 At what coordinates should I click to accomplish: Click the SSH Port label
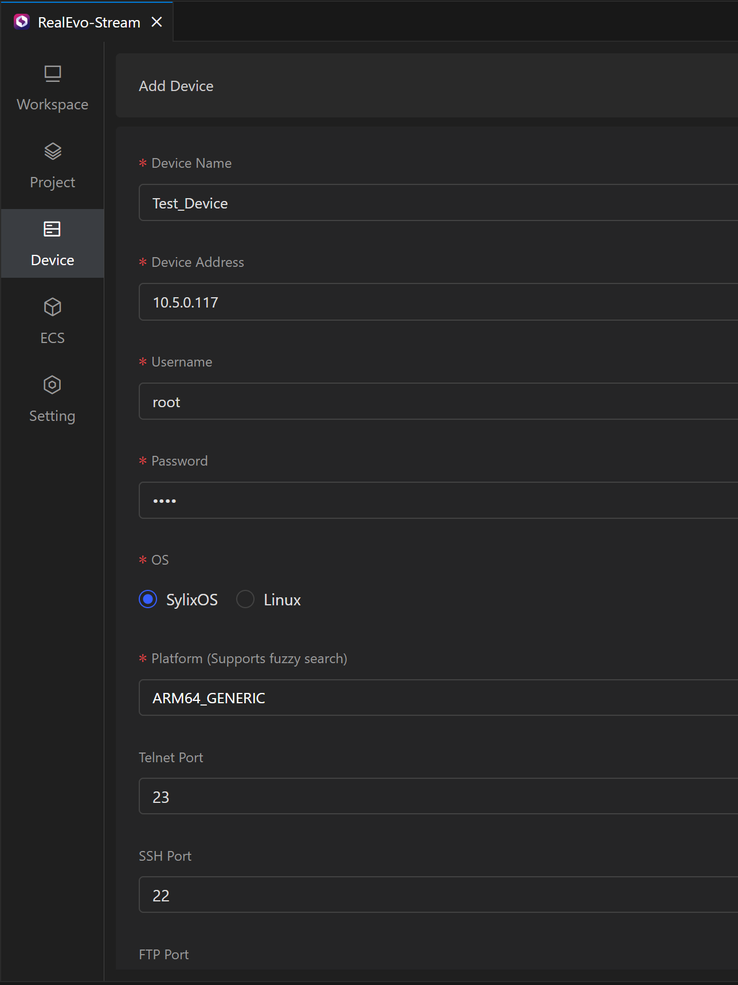[x=165, y=856]
